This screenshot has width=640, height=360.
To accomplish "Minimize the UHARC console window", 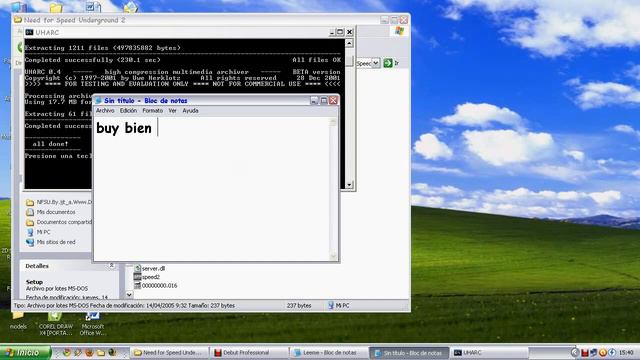I will 332,32.
